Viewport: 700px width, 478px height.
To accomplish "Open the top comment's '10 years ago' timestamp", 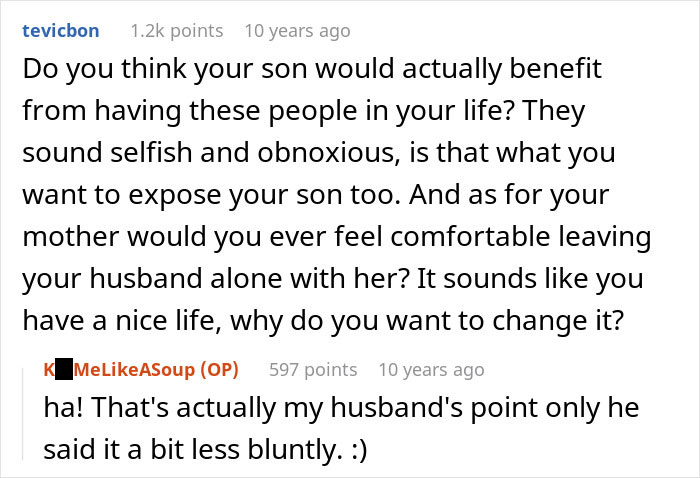I will [297, 31].
